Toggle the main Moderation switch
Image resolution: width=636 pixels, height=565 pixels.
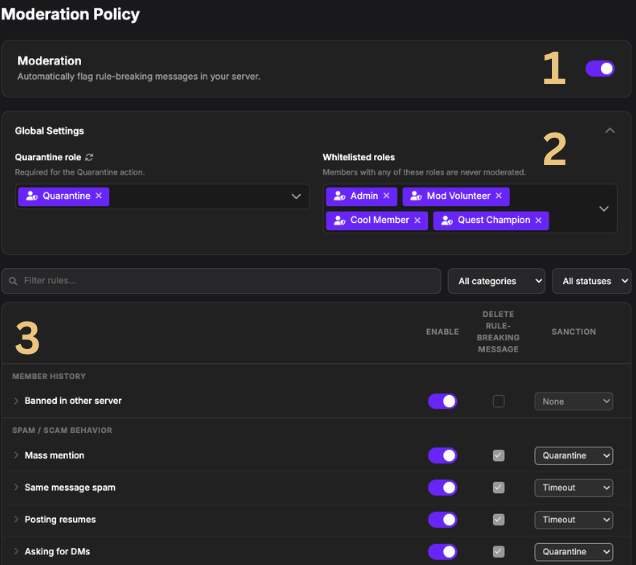tap(600, 69)
